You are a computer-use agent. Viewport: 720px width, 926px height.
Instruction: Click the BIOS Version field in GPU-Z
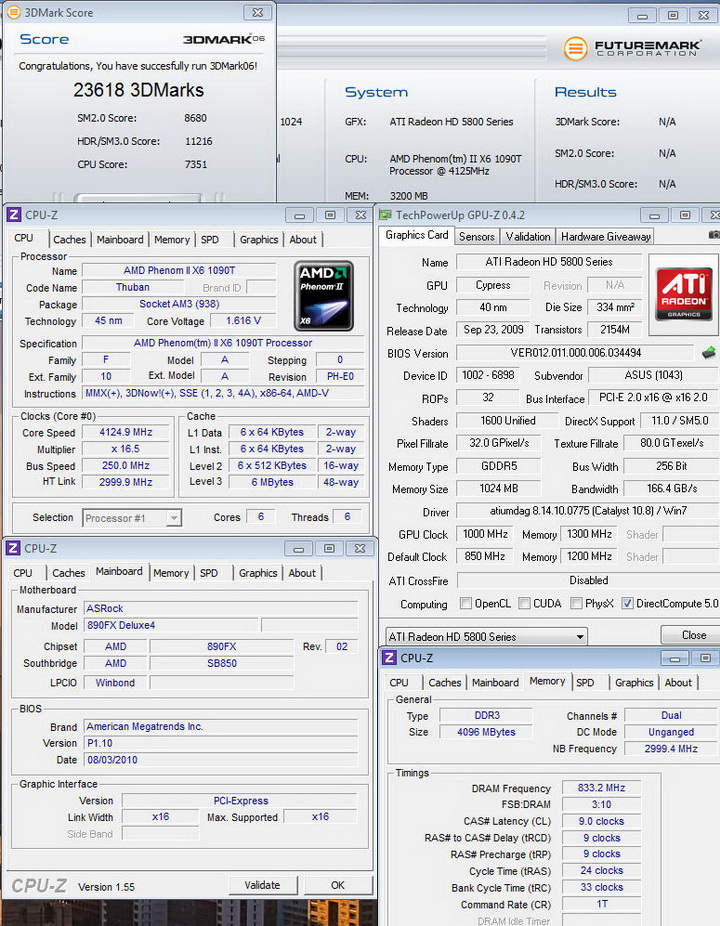[x=575, y=353]
